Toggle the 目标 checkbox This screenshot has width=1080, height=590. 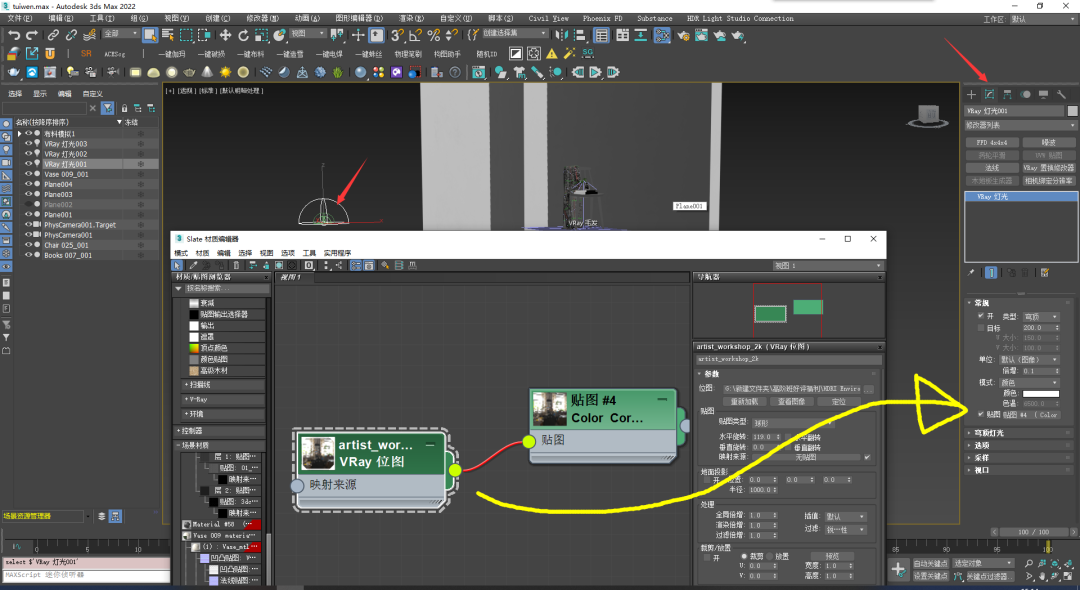point(980,327)
